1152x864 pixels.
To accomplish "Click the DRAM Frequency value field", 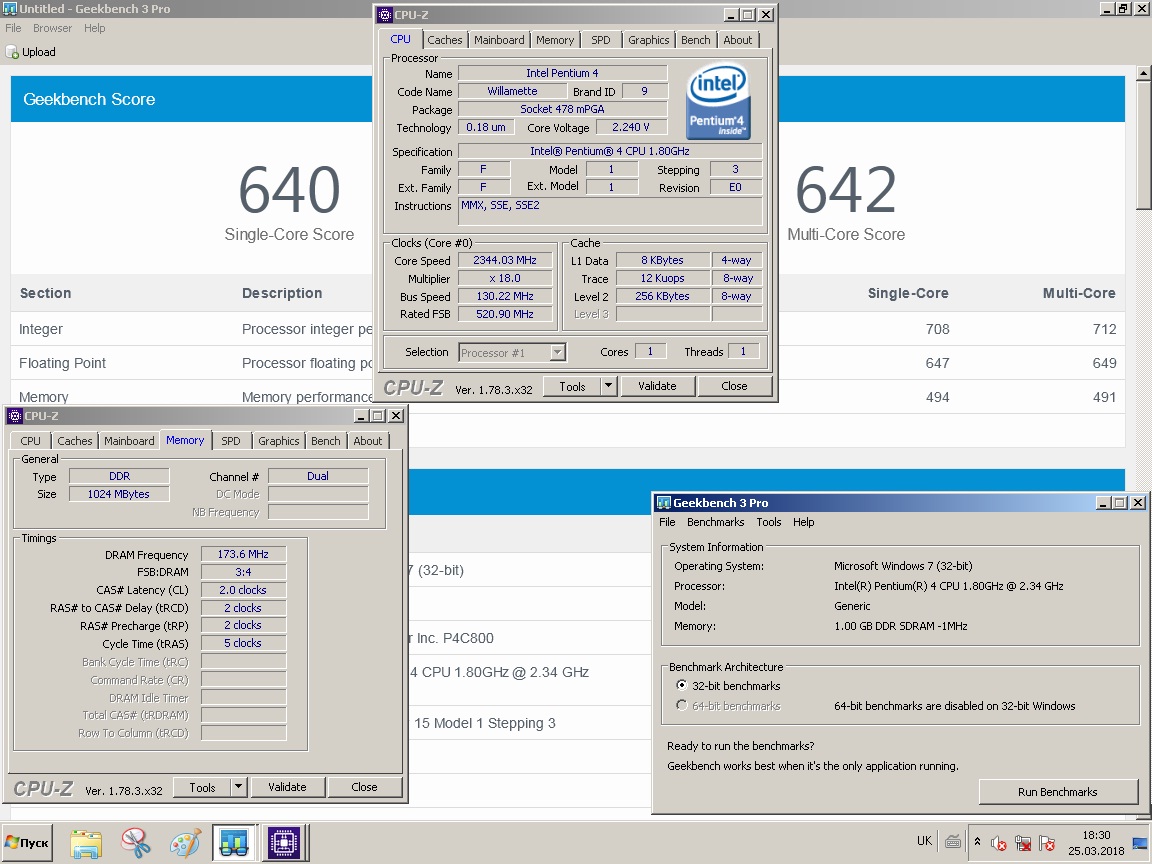I will 243,554.
